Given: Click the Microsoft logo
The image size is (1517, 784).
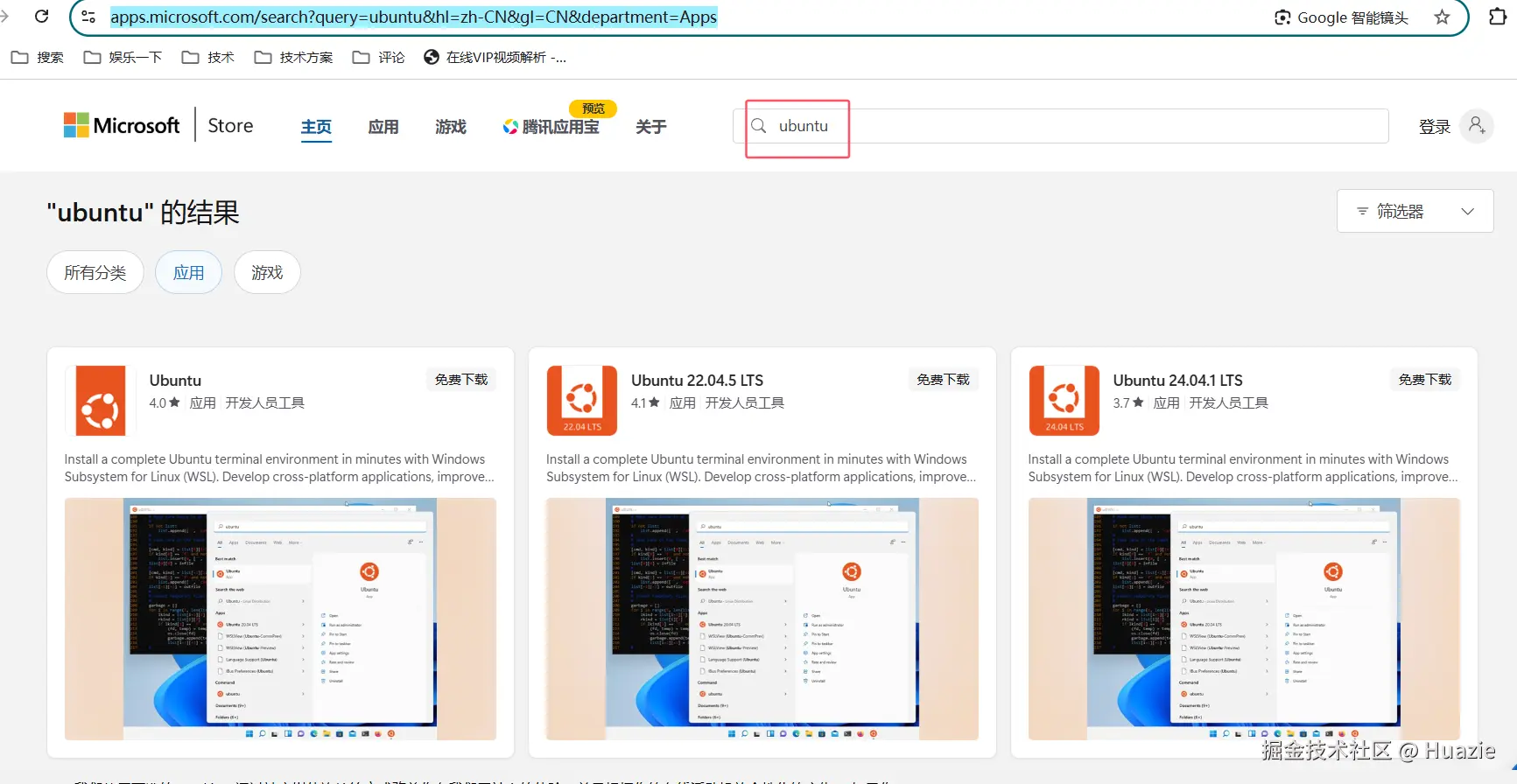Looking at the screenshot, I should pyautogui.click(x=122, y=125).
